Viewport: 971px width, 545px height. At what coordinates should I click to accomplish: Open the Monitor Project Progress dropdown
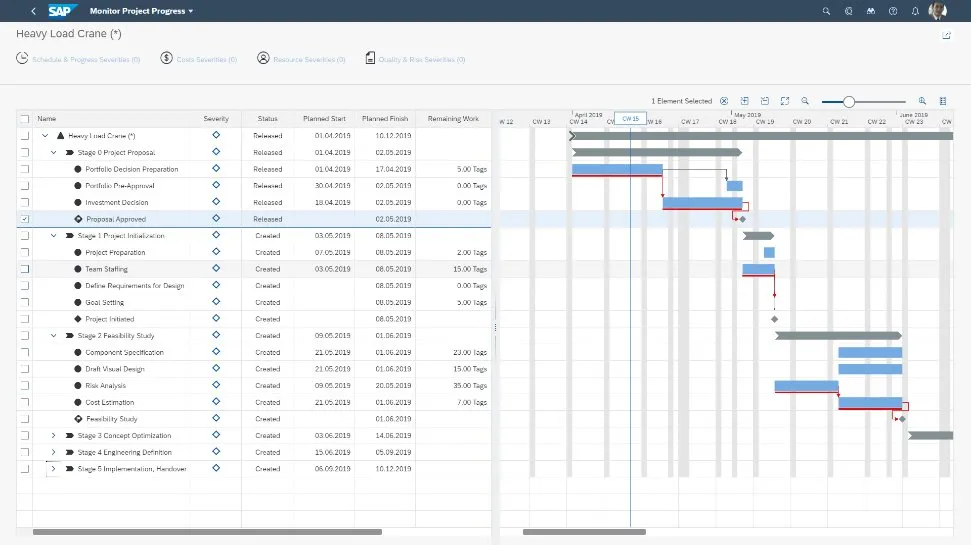click(x=141, y=11)
